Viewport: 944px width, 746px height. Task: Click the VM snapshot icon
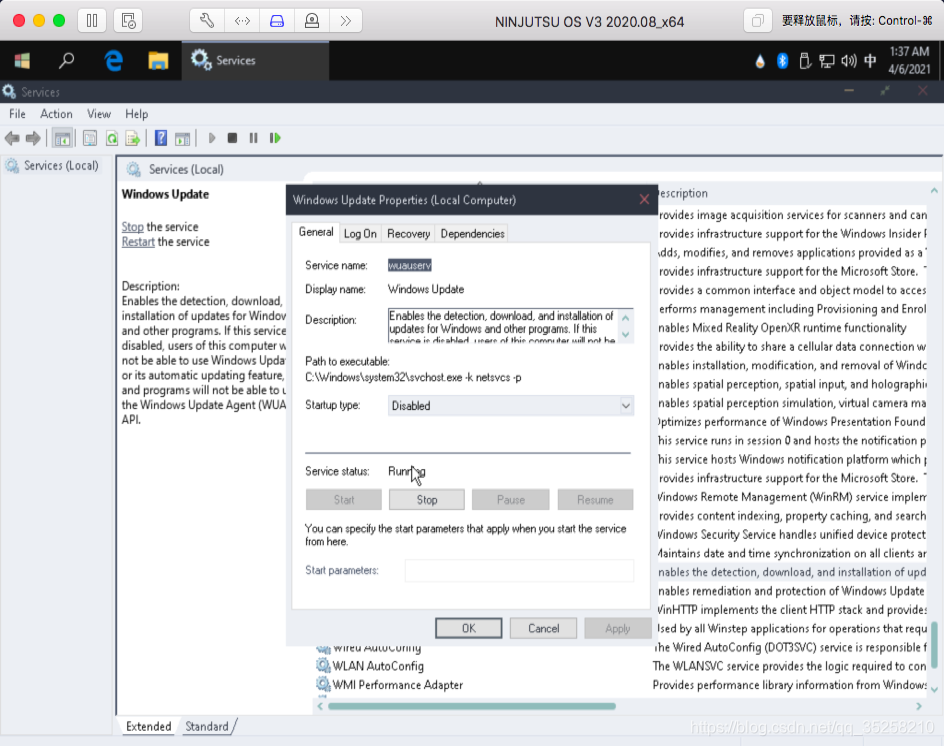point(128,20)
